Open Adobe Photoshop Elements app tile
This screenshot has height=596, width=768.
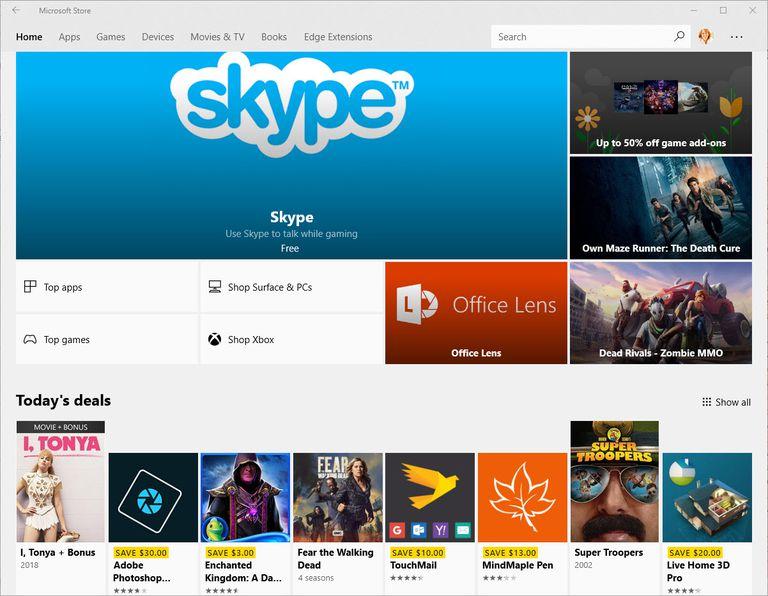pos(153,497)
